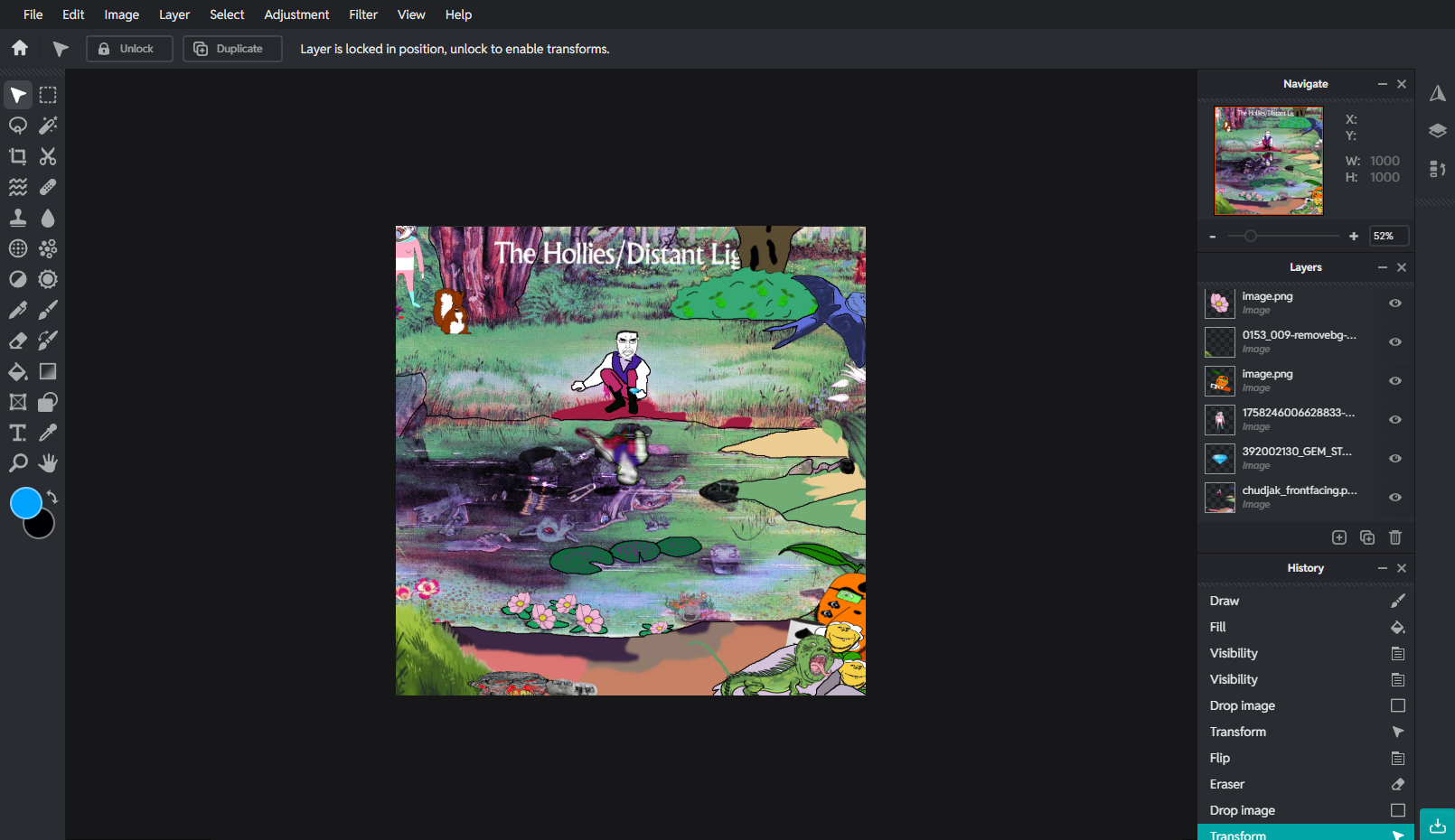Collapse the History panel
1455x840 pixels.
1382,568
